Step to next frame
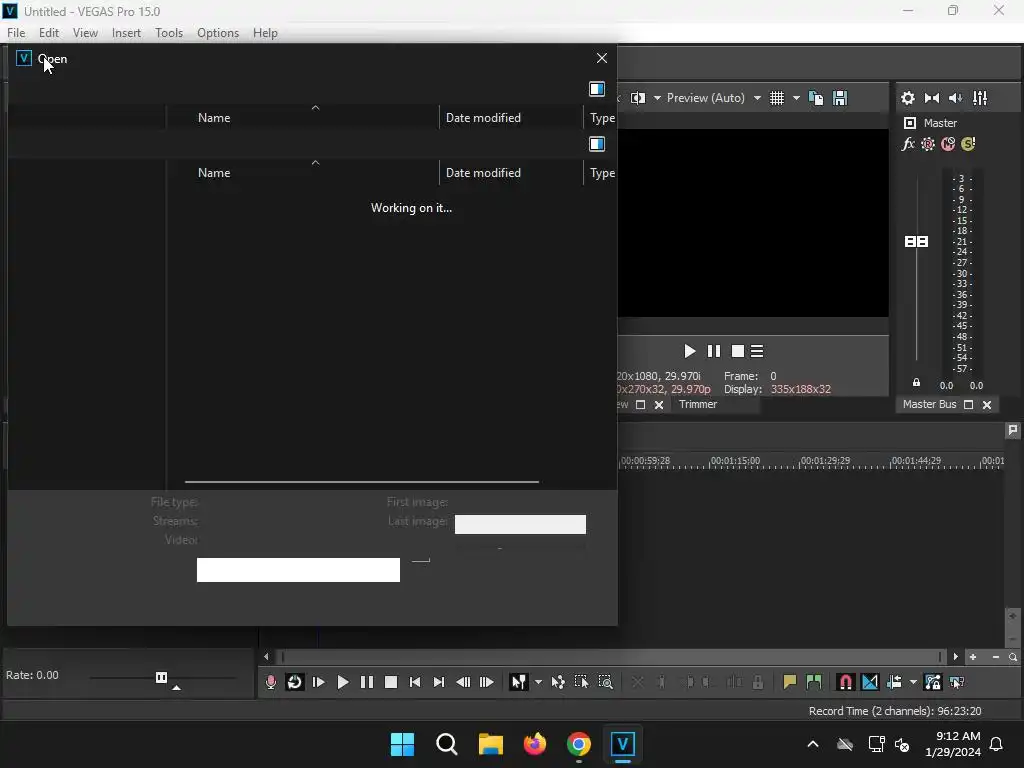The height and width of the screenshot is (768, 1024). [x=487, y=682]
